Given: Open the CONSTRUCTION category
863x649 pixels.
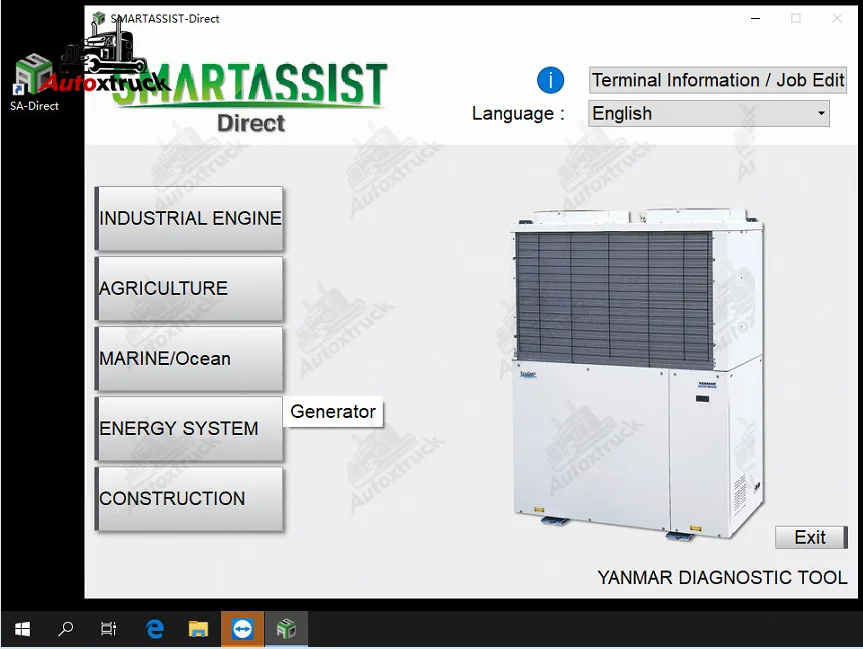Looking at the screenshot, I should pos(189,499).
